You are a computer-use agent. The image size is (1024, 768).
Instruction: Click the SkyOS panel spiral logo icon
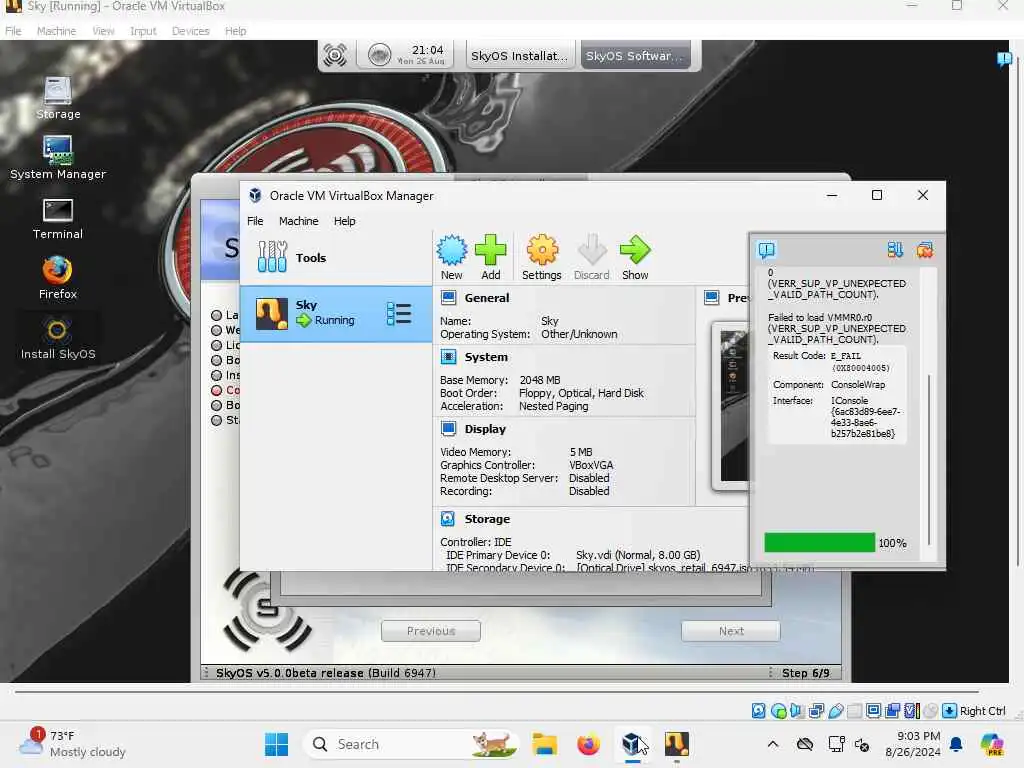335,55
